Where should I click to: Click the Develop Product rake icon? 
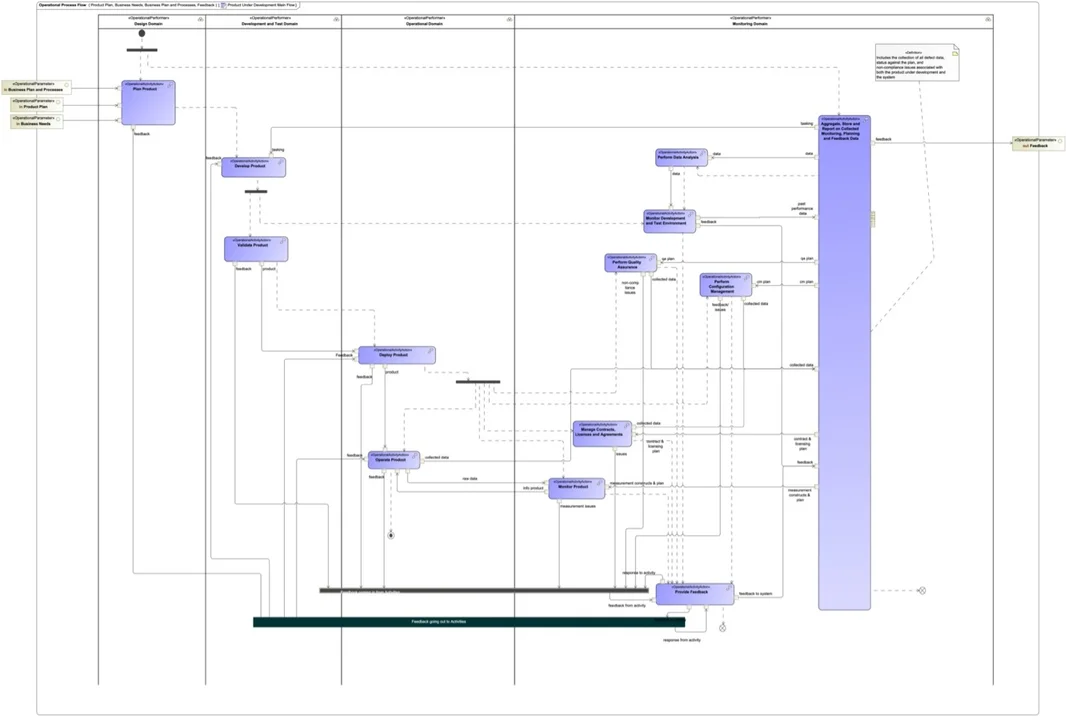[x=281, y=162]
